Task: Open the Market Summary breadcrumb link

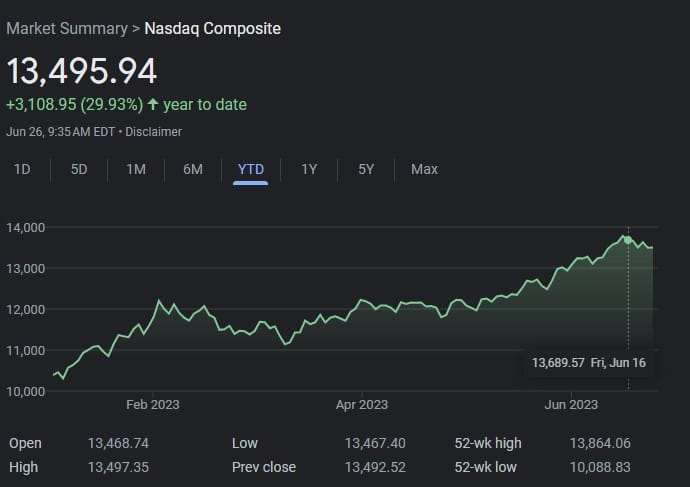Action: (x=67, y=29)
